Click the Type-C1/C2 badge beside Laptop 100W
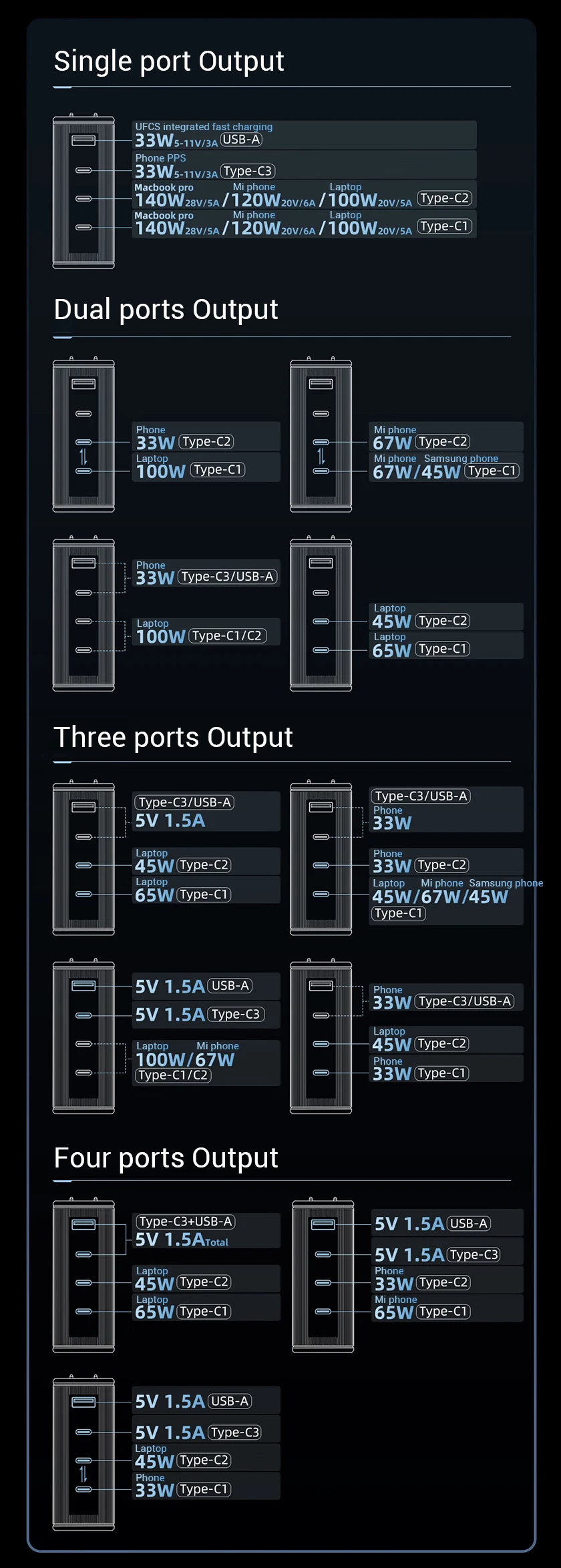The height and width of the screenshot is (1568, 561). (x=227, y=636)
